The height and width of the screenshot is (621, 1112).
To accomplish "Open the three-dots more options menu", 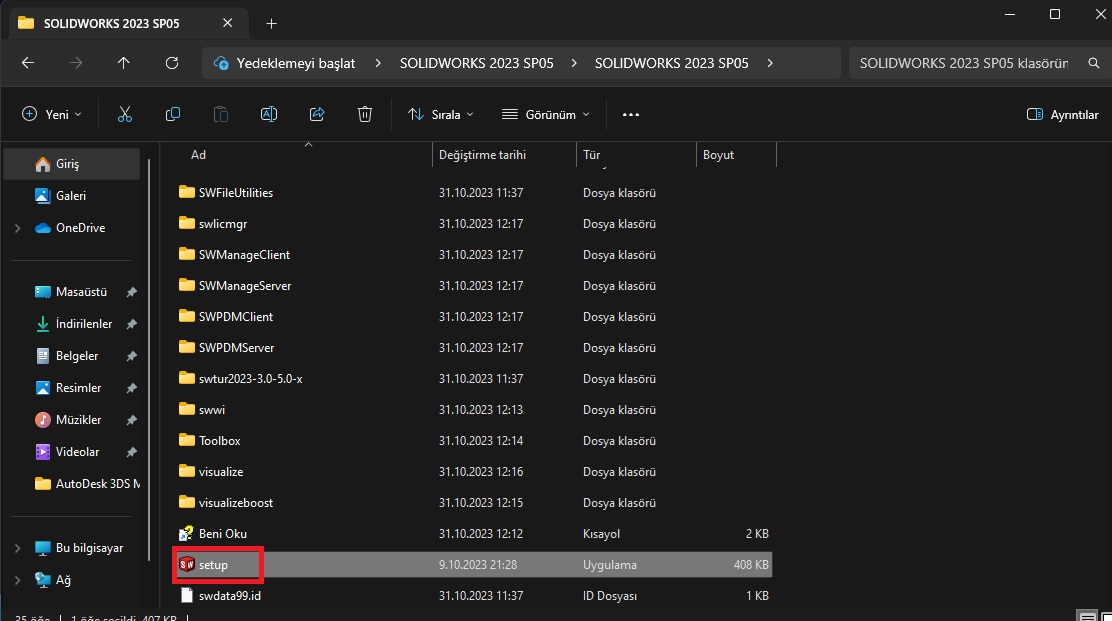I will pos(630,115).
